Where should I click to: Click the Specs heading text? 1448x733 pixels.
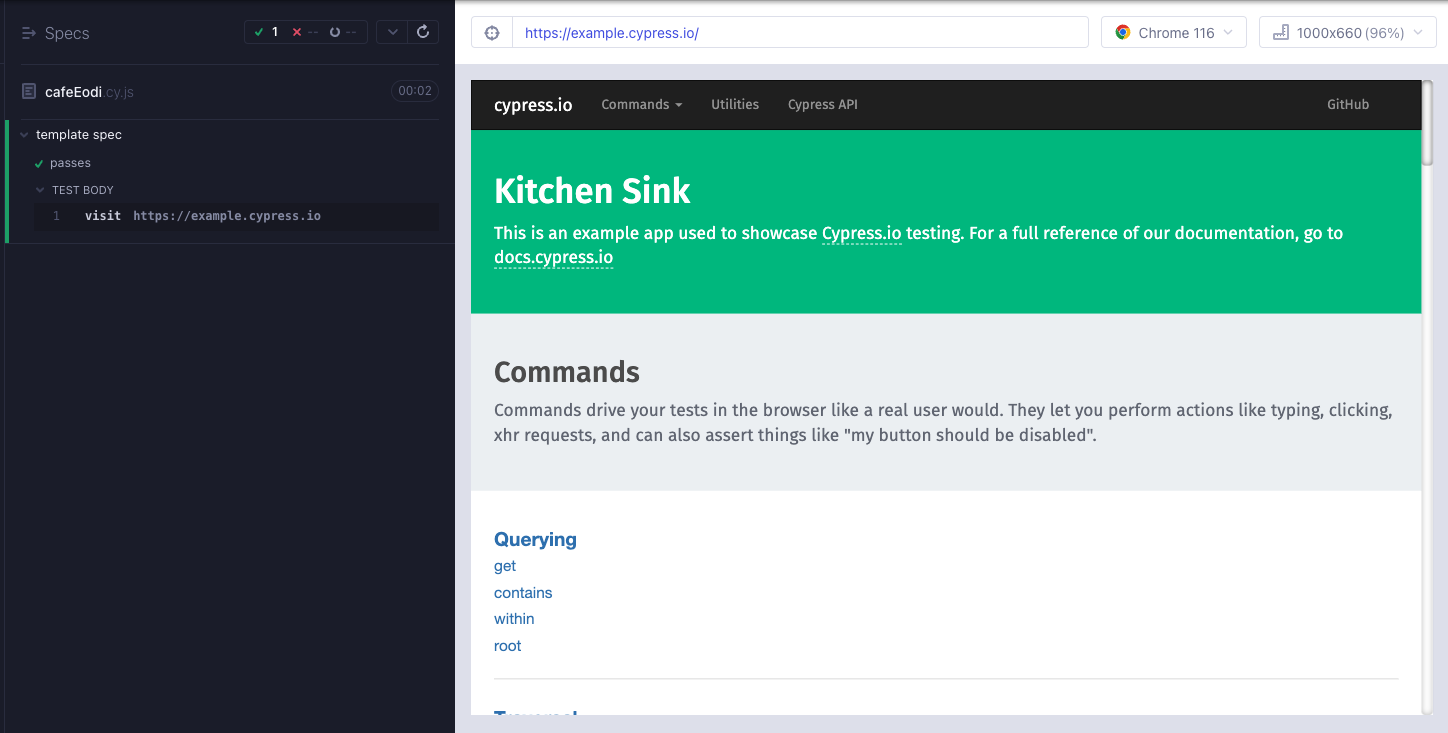point(67,33)
